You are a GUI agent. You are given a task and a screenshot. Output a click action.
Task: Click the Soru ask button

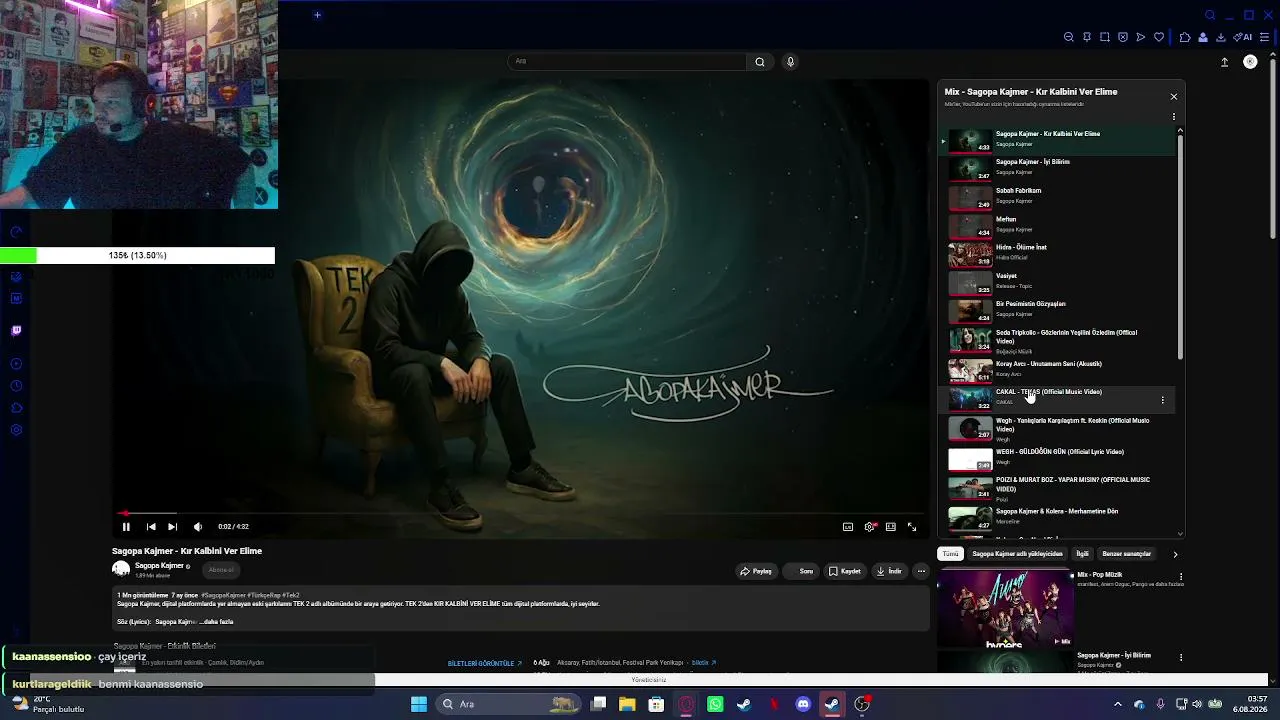tap(801, 572)
